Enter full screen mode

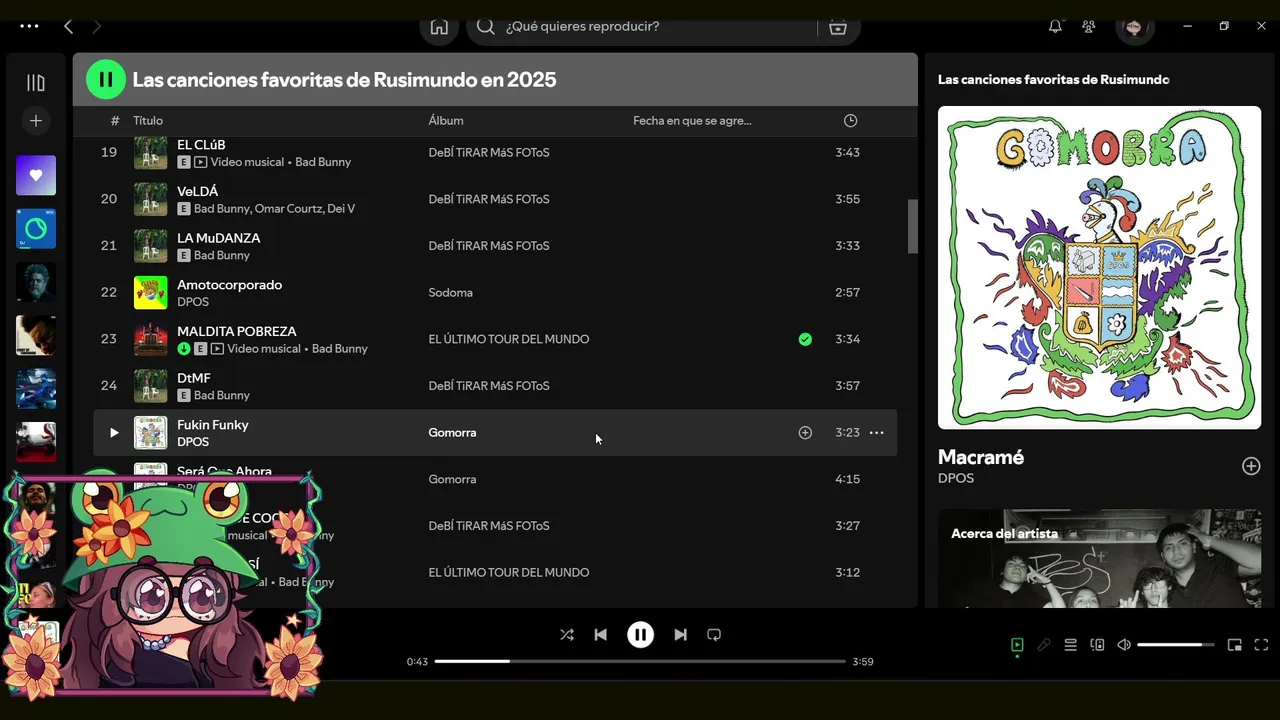1261,645
